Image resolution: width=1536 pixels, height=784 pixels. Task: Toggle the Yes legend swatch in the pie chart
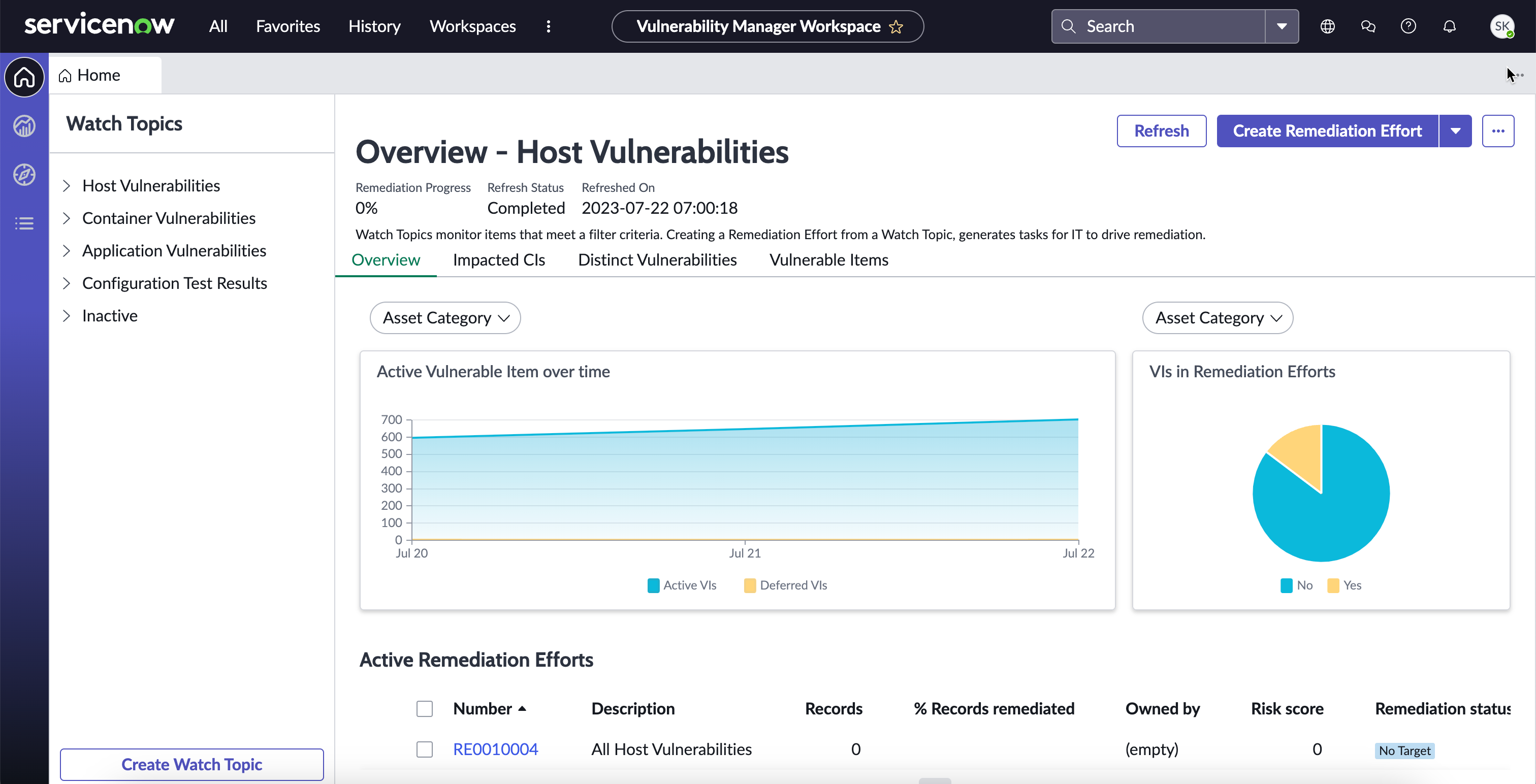(1333, 585)
